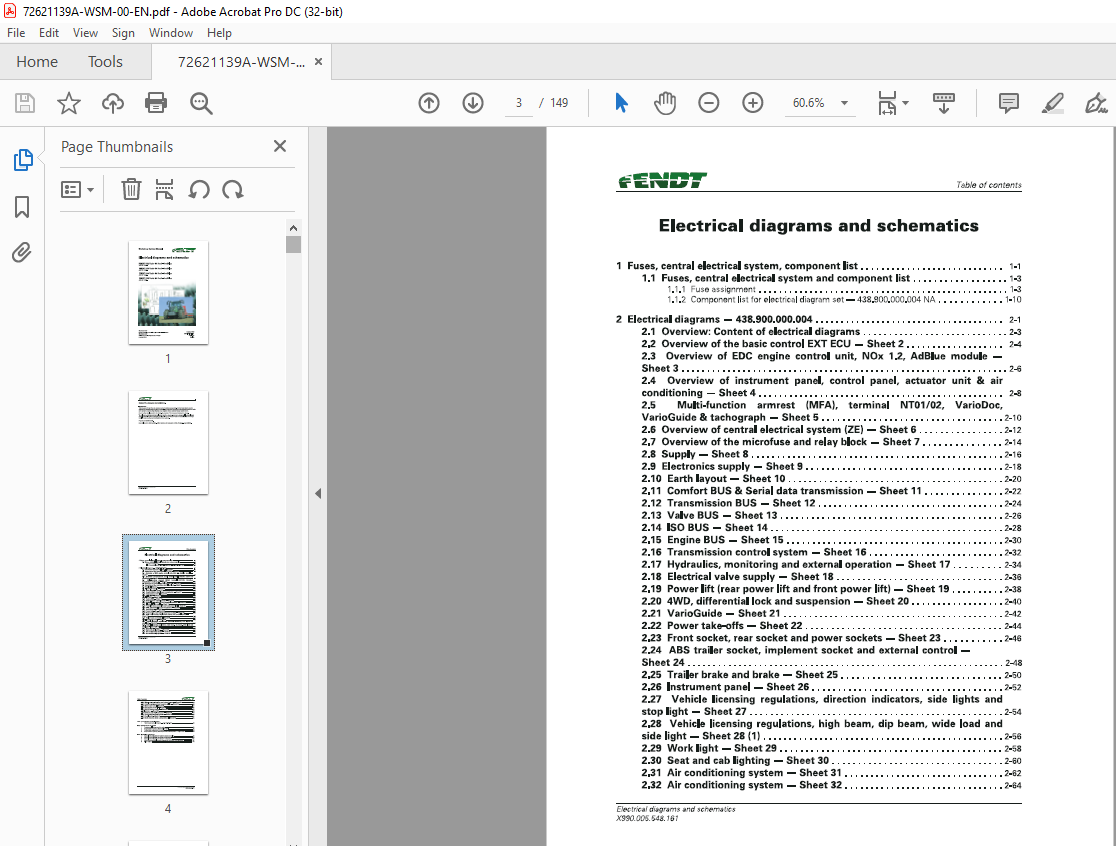Open the Help menu
Image resolution: width=1116 pixels, height=846 pixels.
(x=219, y=33)
